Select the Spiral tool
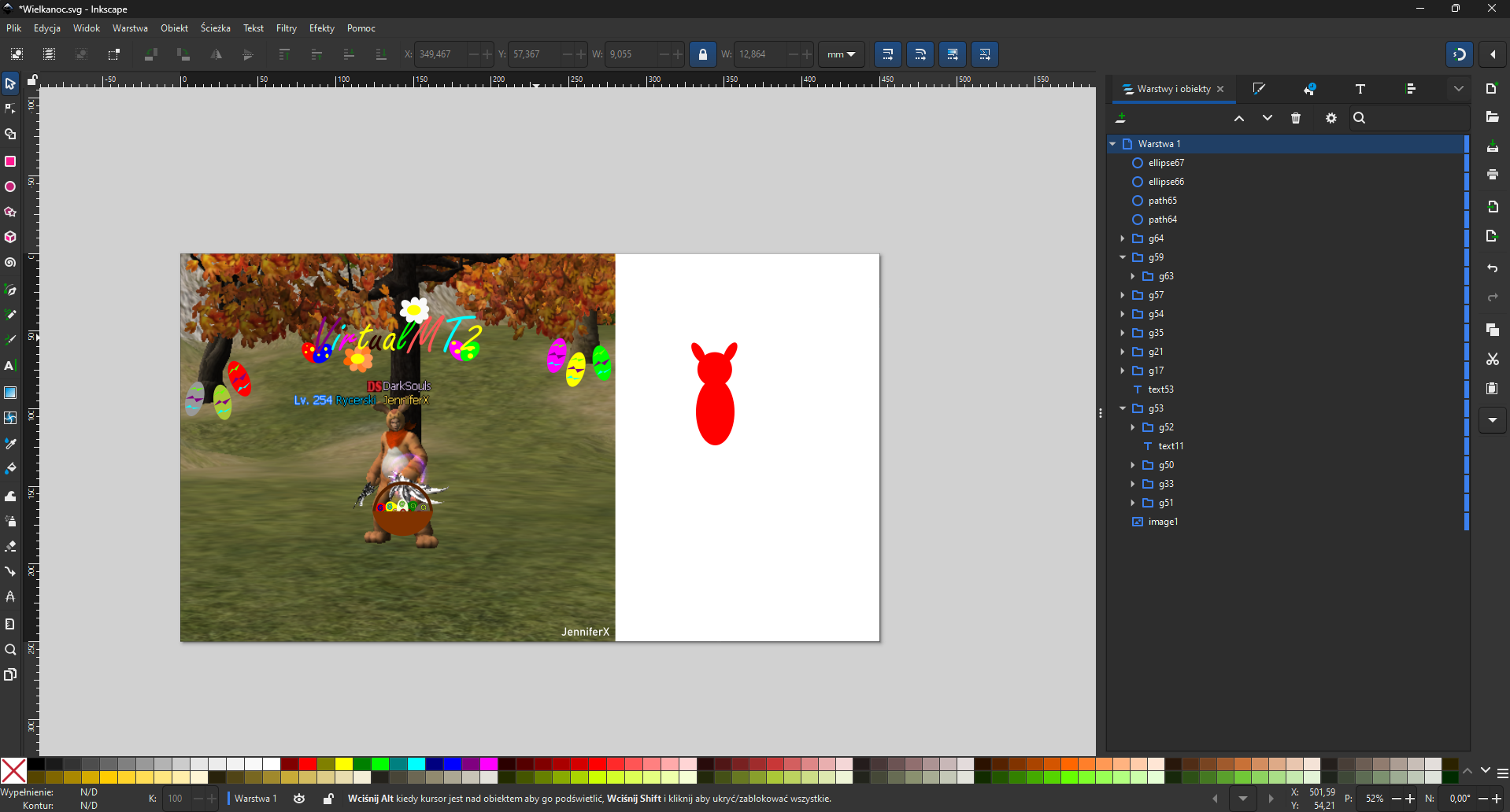This screenshot has width=1510, height=812. coord(10,263)
